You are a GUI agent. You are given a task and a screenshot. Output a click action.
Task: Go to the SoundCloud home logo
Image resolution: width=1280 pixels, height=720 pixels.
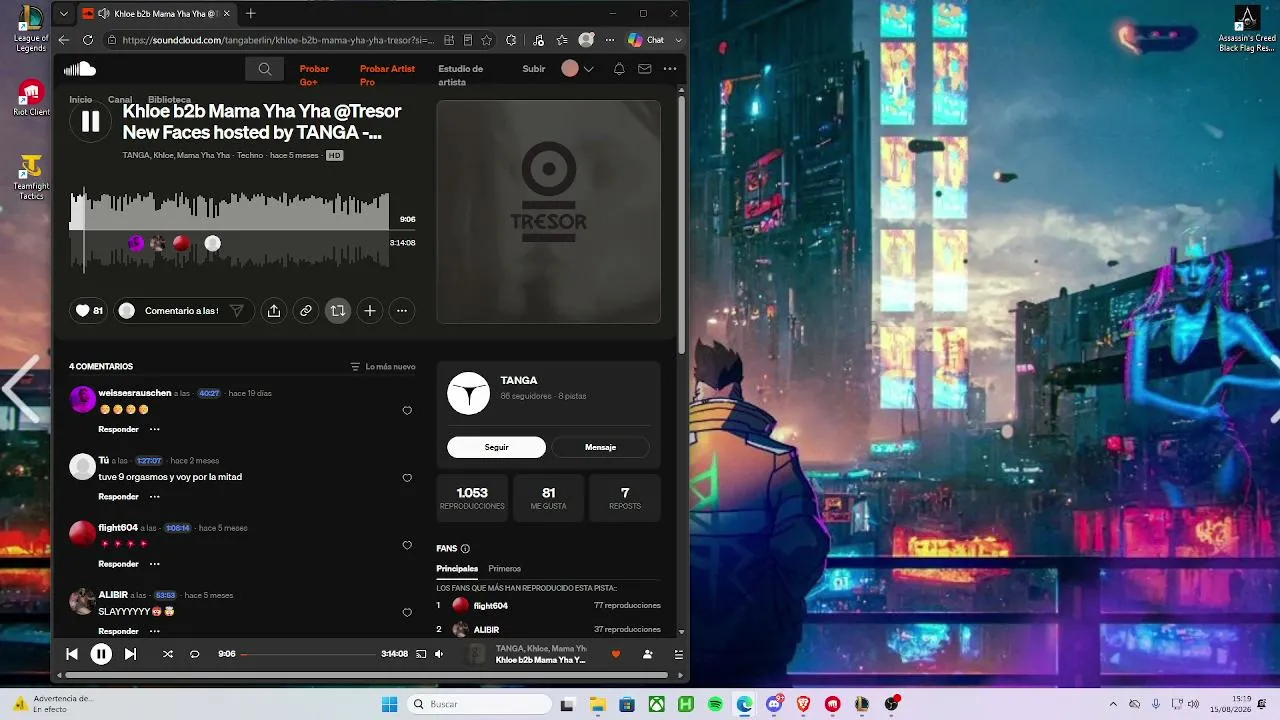pyautogui.click(x=80, y=69)
